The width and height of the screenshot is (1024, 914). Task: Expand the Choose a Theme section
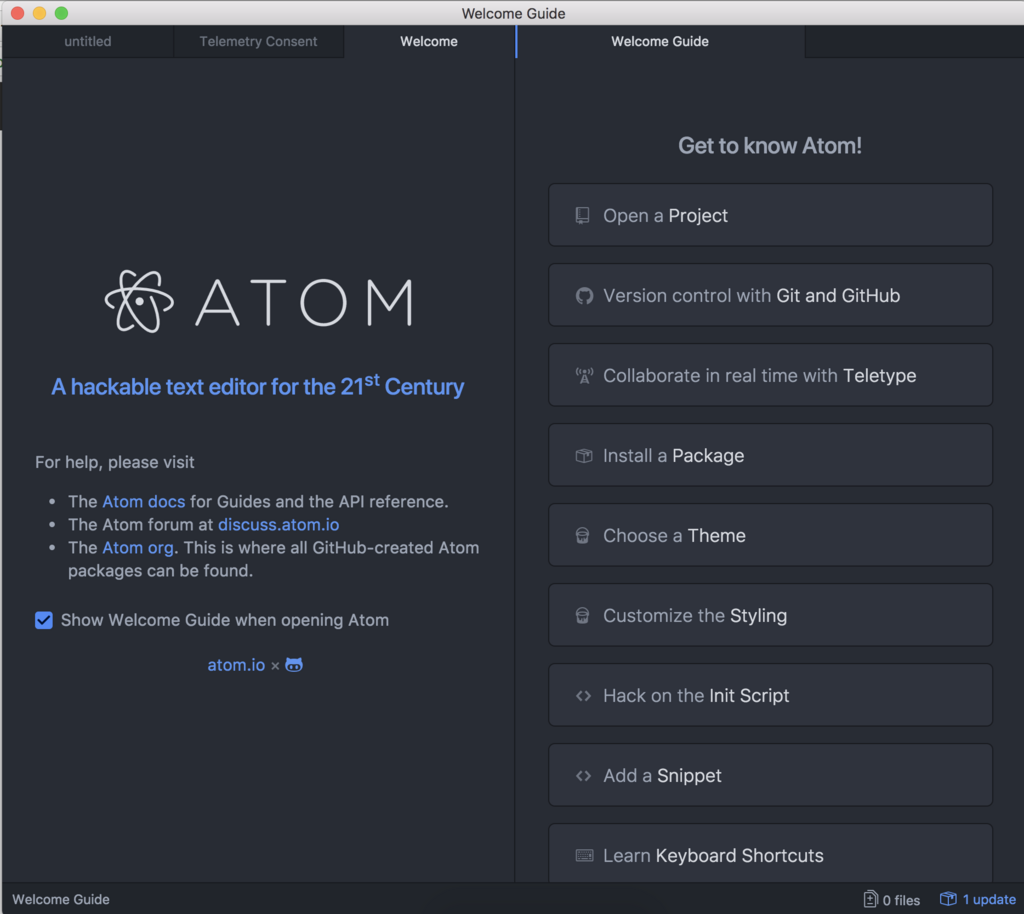770,535
